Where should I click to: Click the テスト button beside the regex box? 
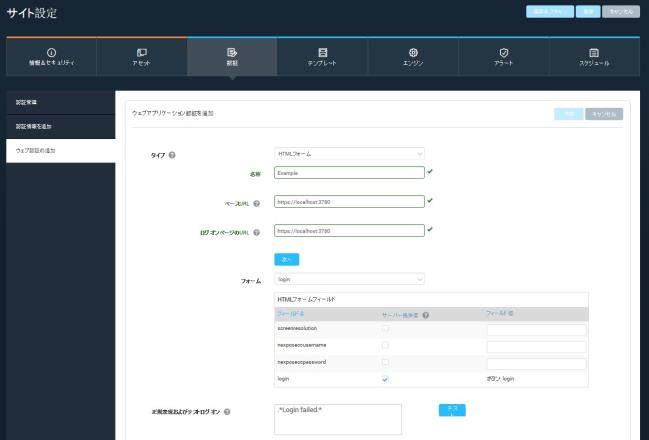tap(452, 411)
